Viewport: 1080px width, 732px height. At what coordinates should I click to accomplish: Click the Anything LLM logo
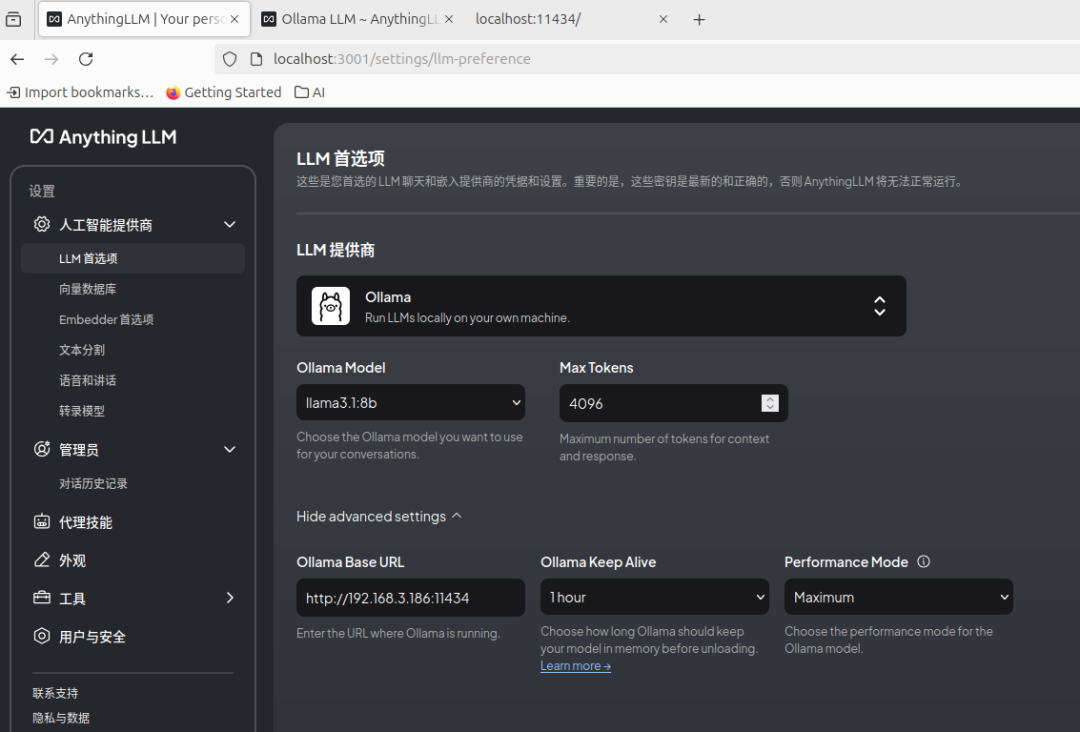tap(103, 137)
